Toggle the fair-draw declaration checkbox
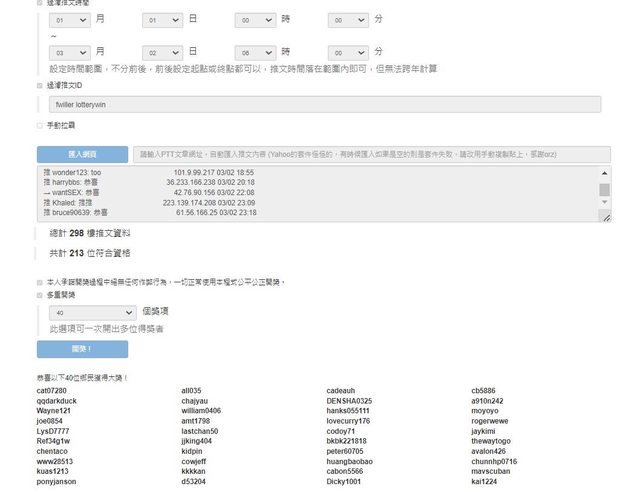 pyautogui.click(x=40, y=282)
